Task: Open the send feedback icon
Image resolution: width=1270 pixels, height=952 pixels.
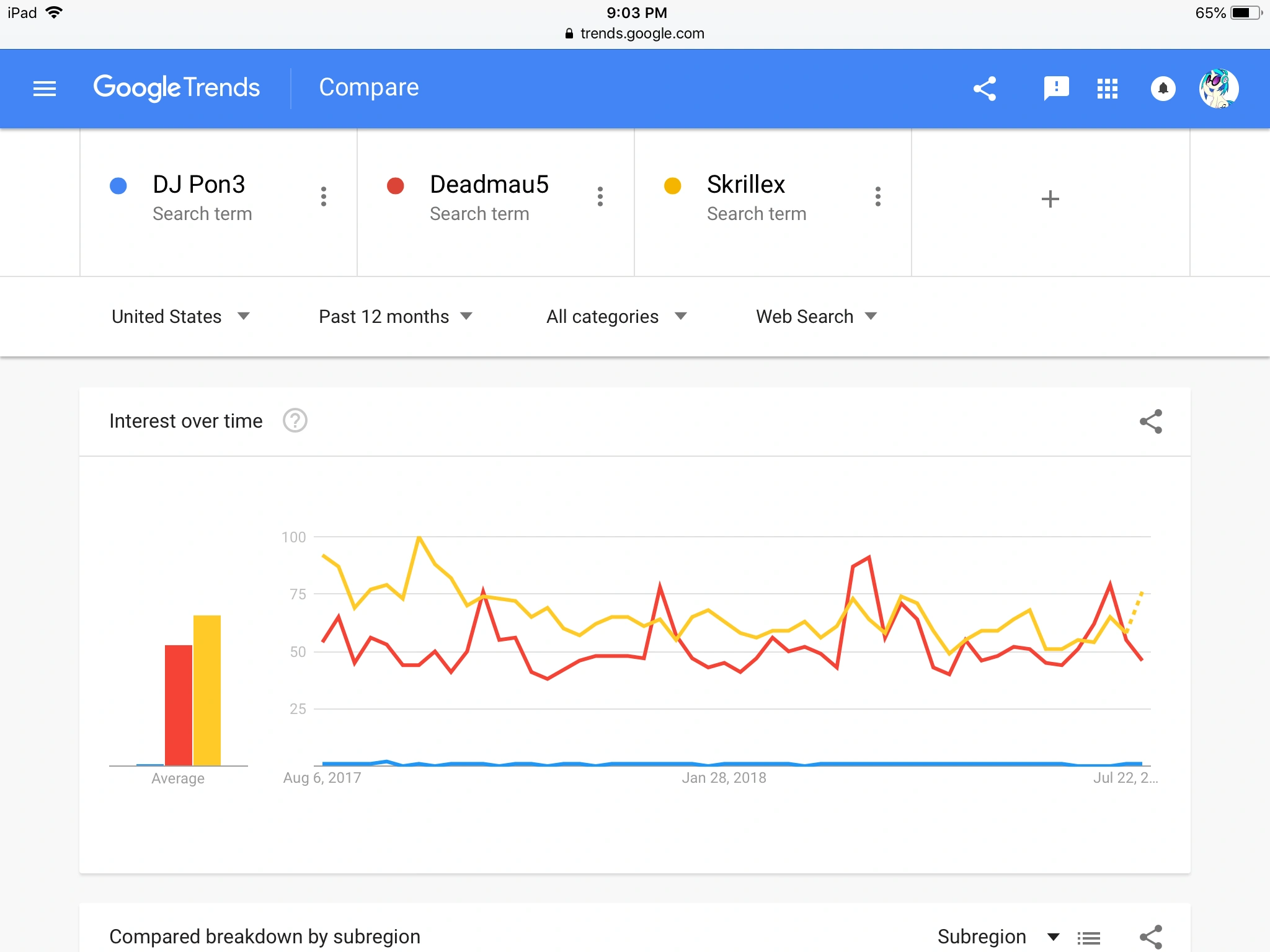Action: [1056, 89]
